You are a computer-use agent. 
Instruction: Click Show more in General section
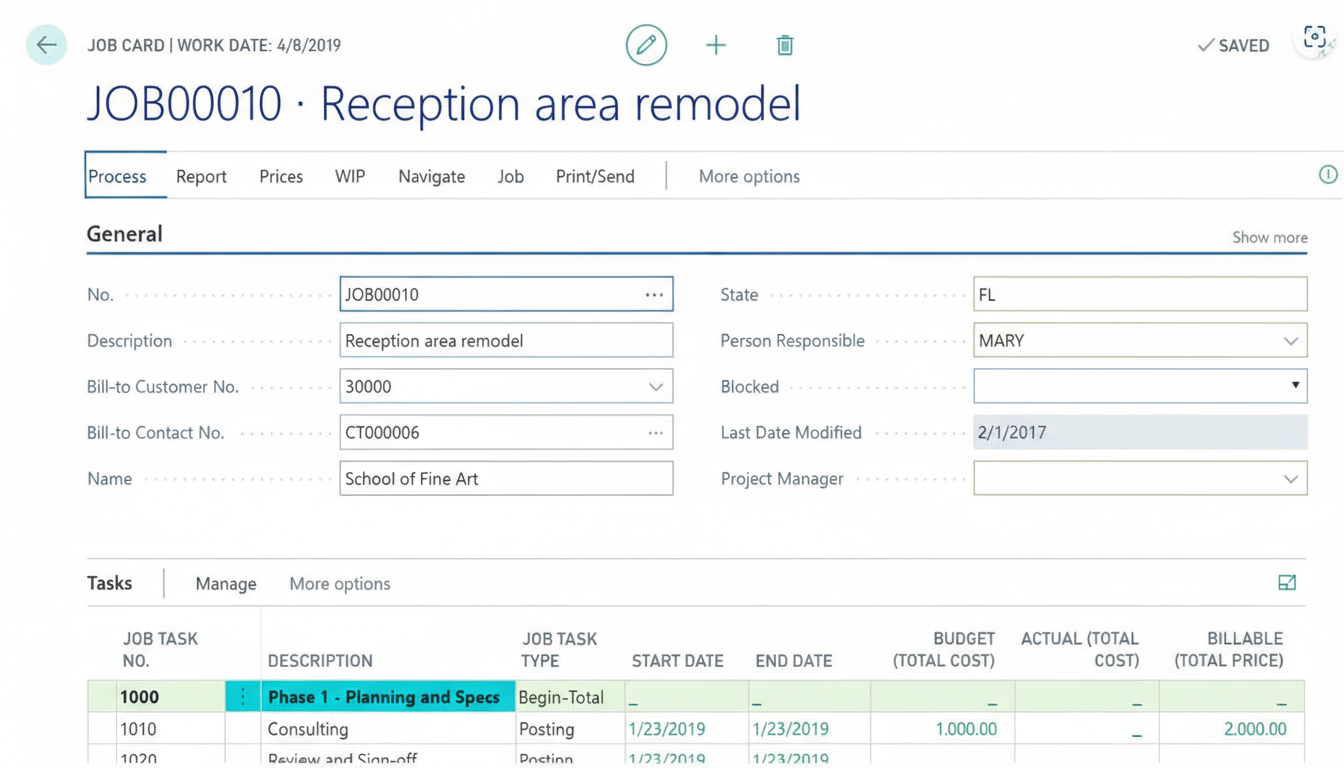pos(1269,237)
